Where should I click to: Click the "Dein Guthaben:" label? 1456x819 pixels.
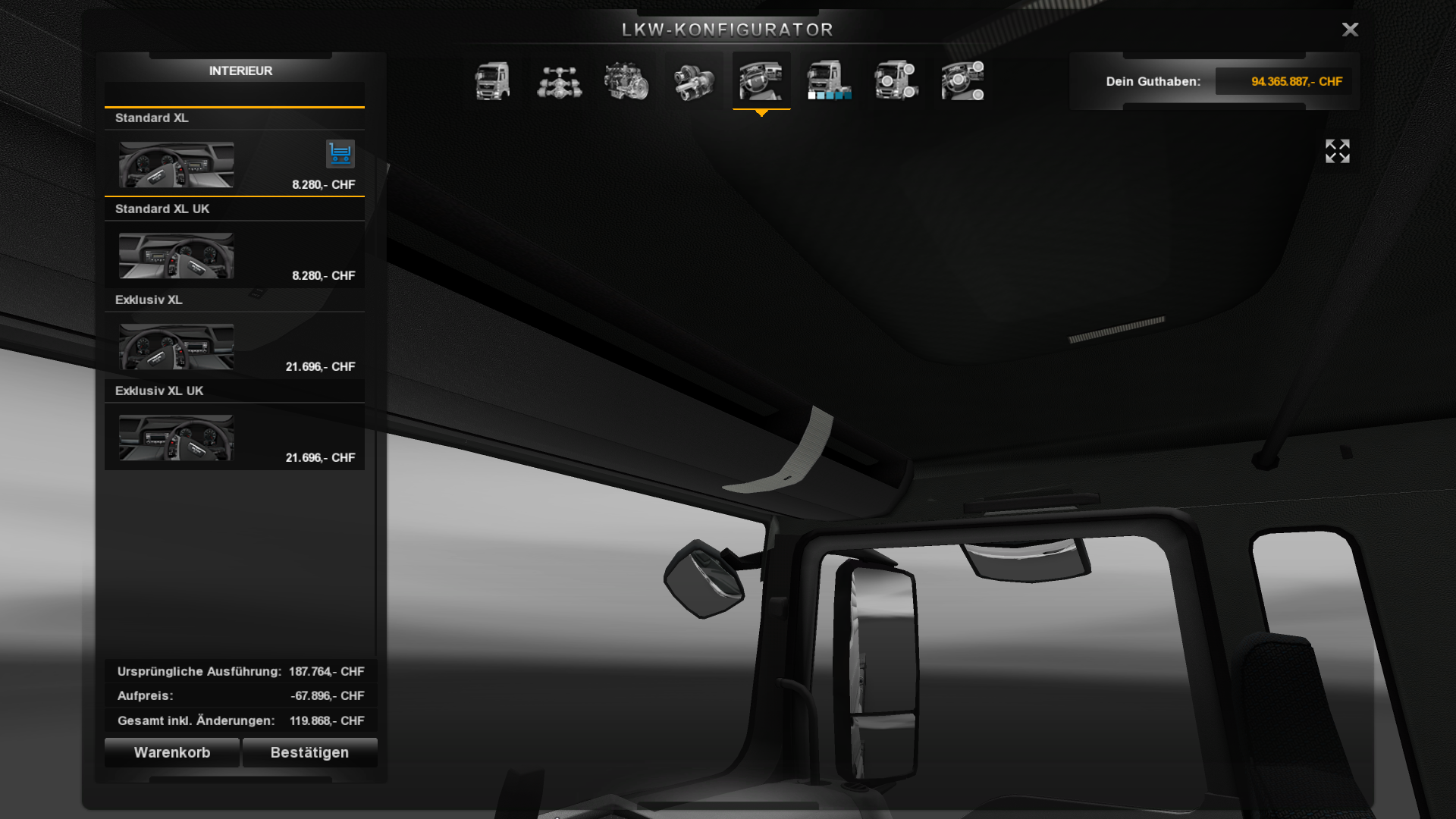coord(1153,81)
